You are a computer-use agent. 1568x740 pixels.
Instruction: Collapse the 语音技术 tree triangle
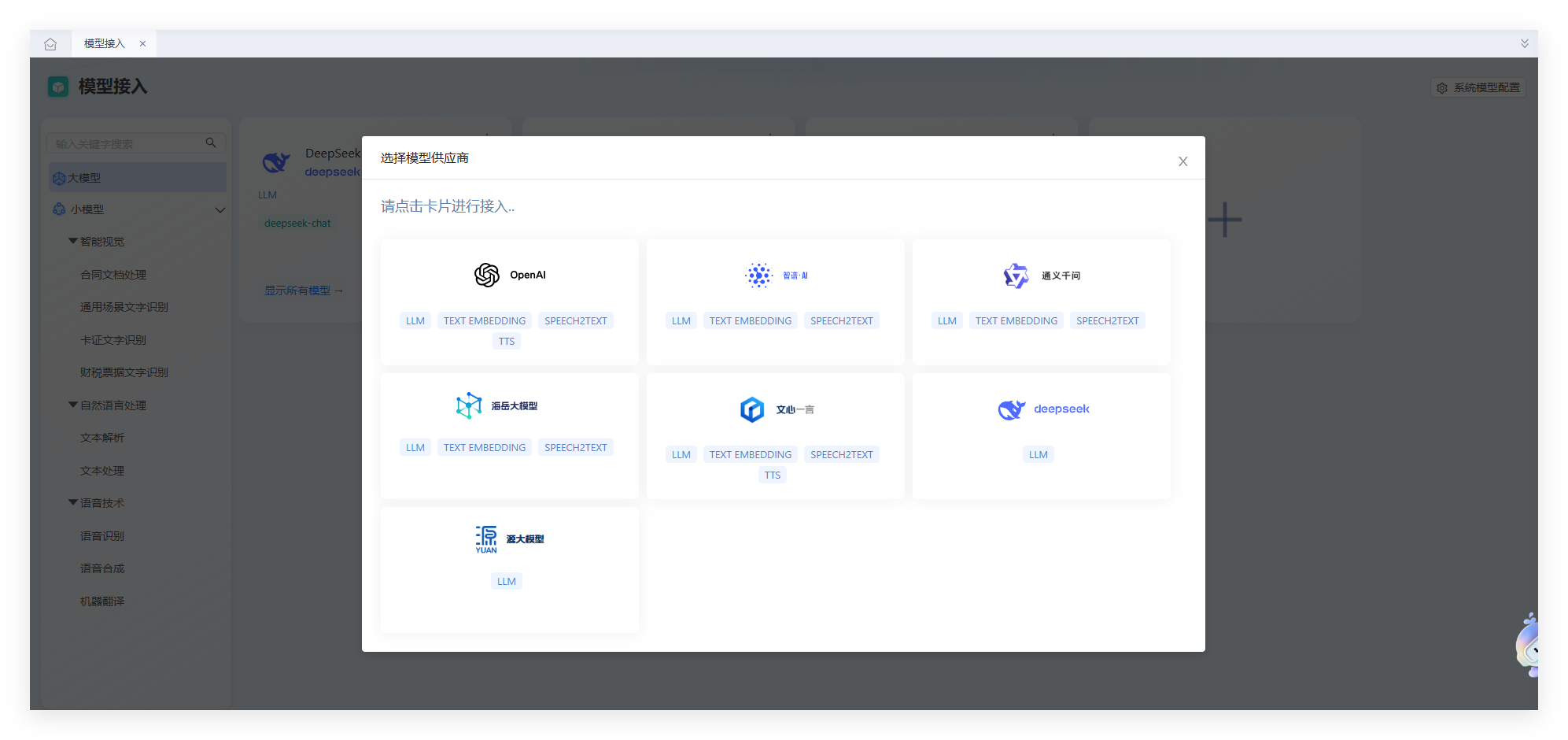click(73, 502)
